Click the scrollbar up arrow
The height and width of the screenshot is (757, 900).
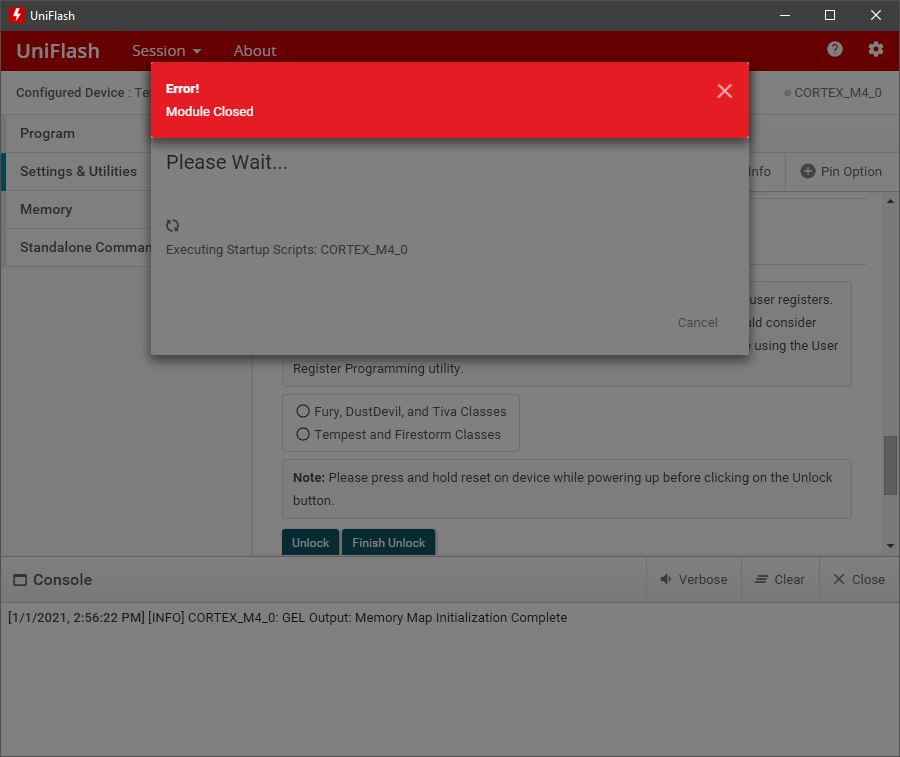pyautogui.click(x=890, y=201)
